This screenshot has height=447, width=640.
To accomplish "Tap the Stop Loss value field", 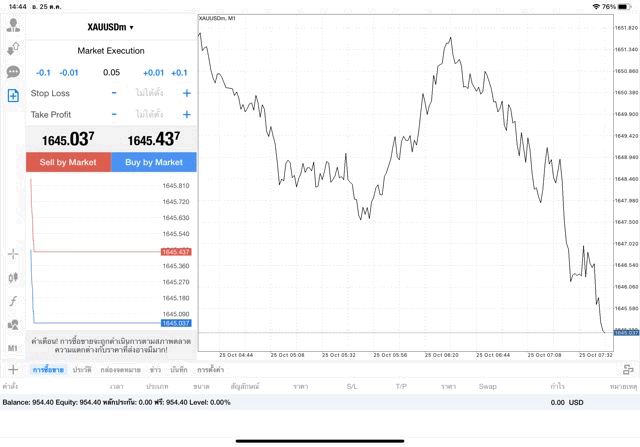I will click(150, 93).
